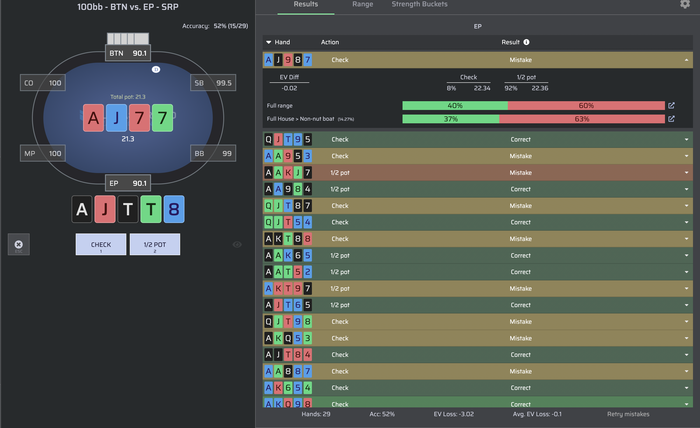The width and height of the screenshot is (700, 428).
Task: Switch to the Range tab
Action: point(362,4)
